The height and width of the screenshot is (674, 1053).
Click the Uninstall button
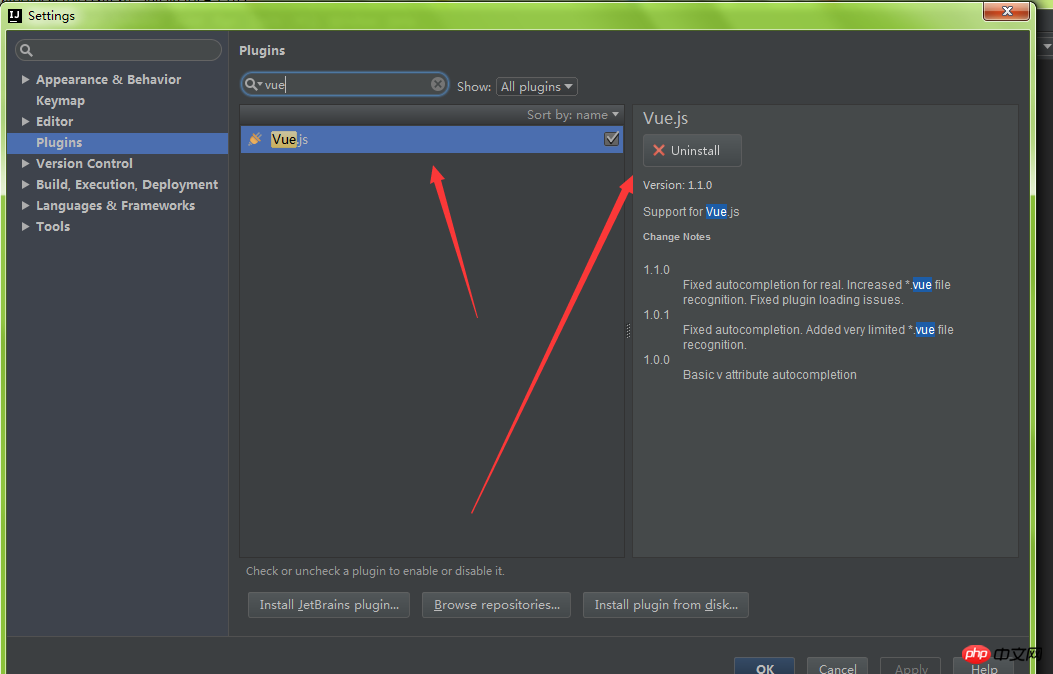[692, 150]
